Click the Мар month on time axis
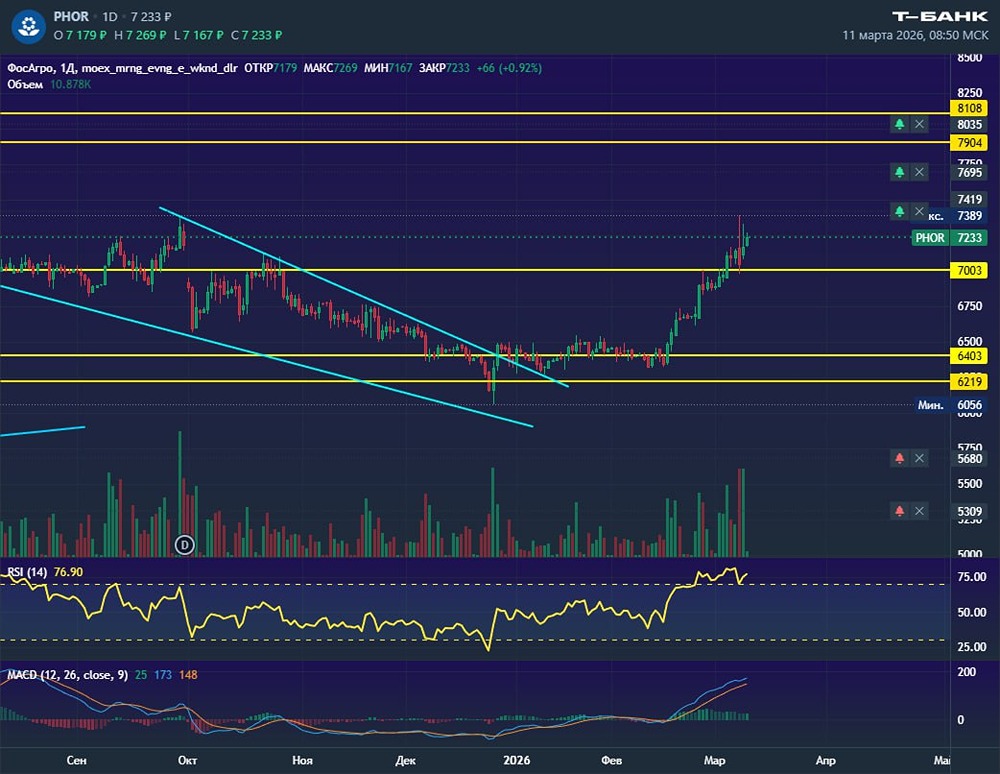 [x=714, y=760]
